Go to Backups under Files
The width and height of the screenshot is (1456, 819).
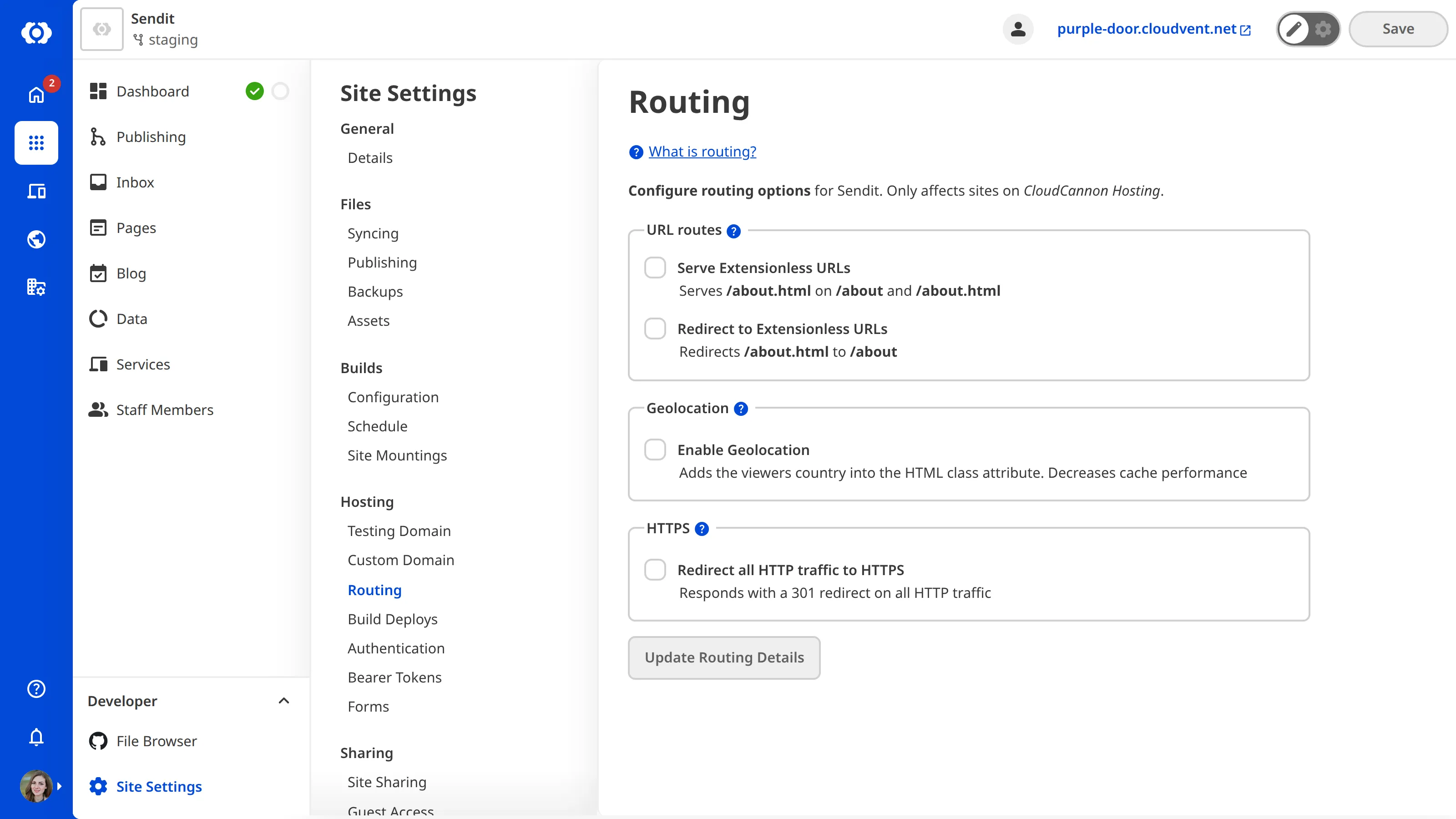click(x=375, y=292)
